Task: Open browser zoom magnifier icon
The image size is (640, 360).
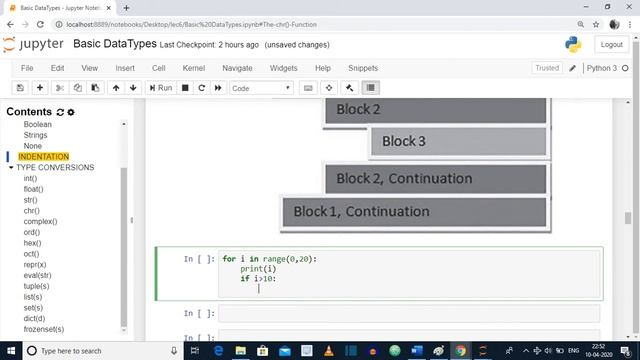Action: [580, 24]
